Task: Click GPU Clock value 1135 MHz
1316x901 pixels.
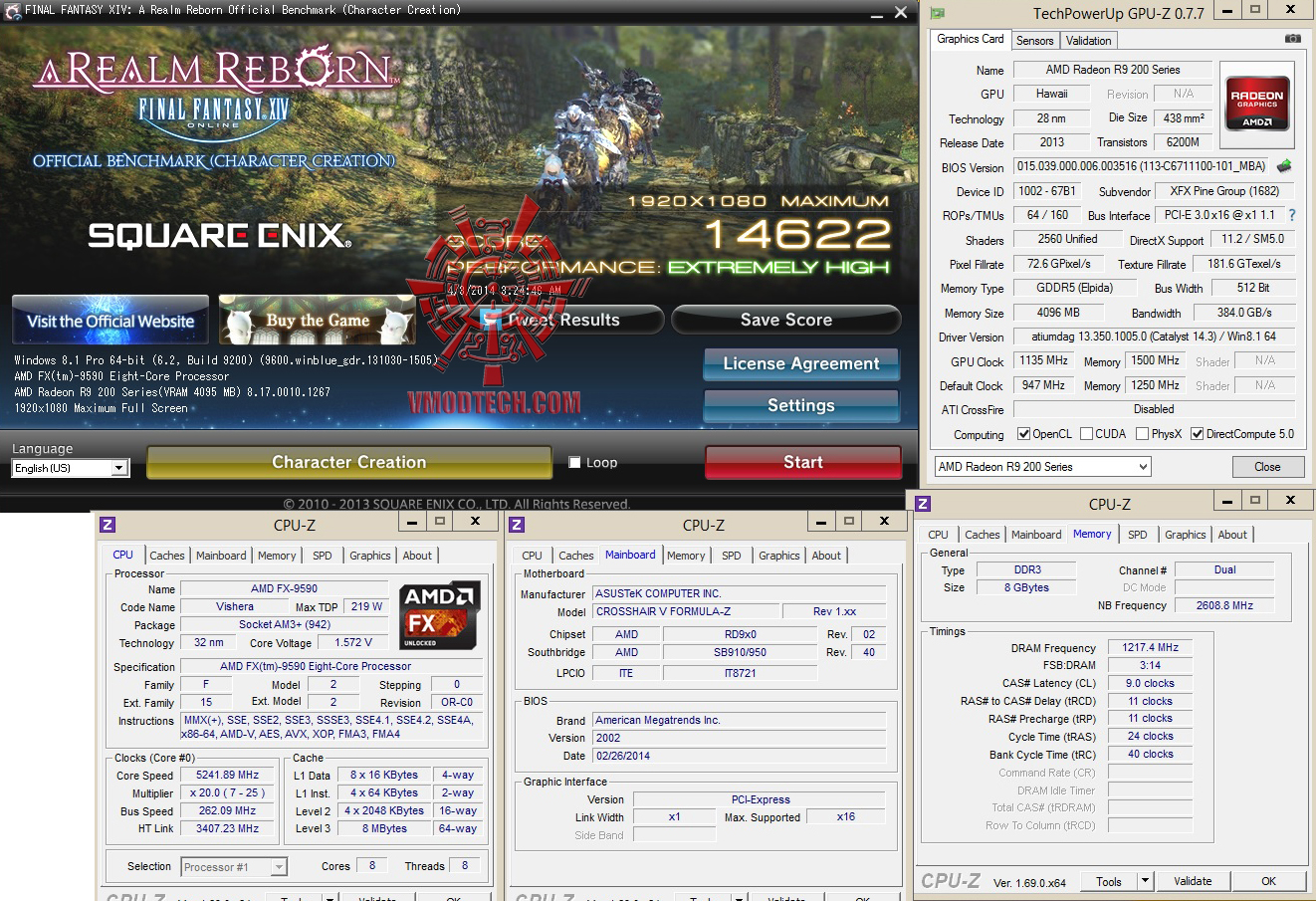Action: pos(1043,360)
